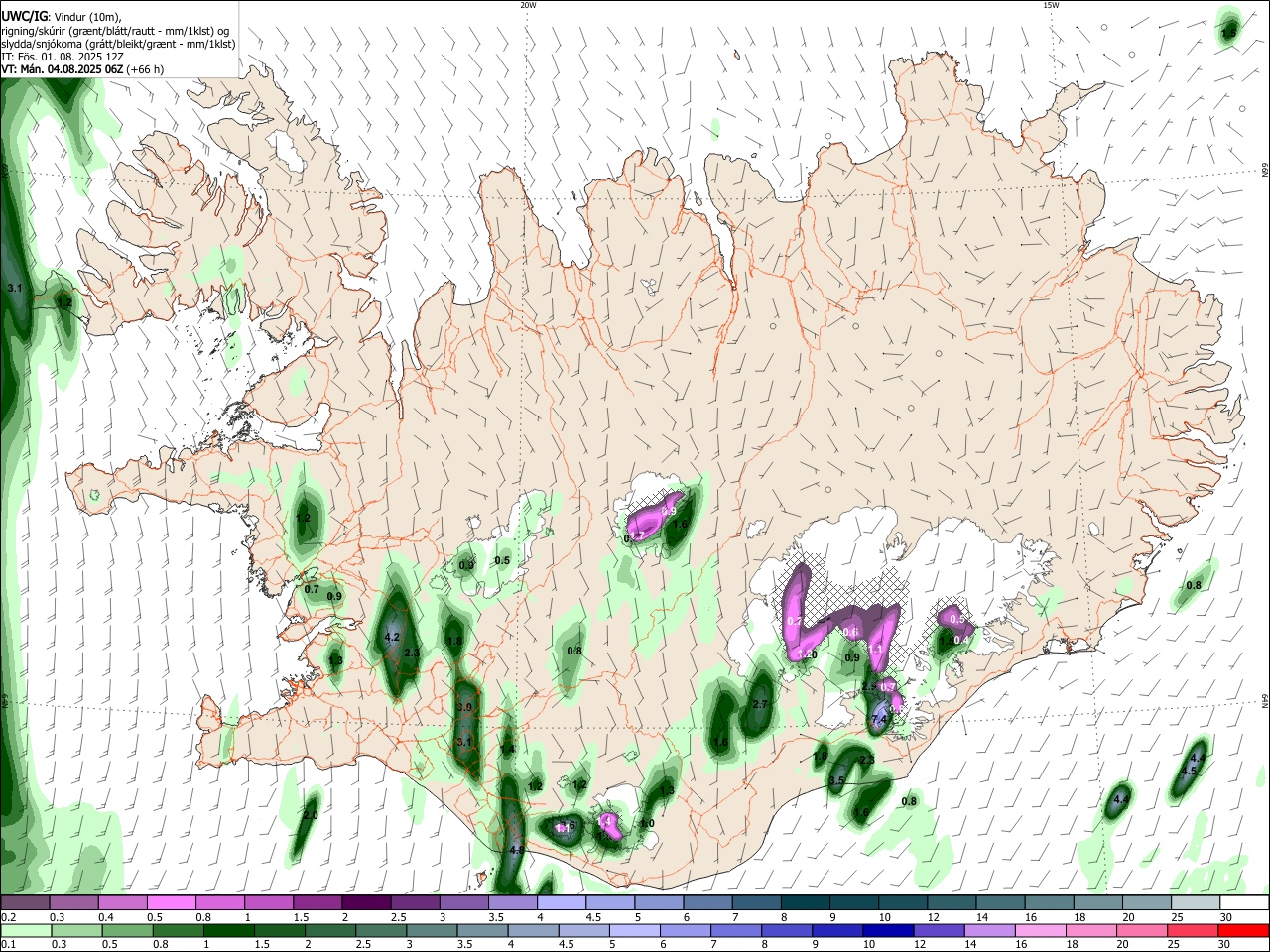Select the slydda/snjókoma legend description line
The image size is (1270, 952).
pos(118,44)
